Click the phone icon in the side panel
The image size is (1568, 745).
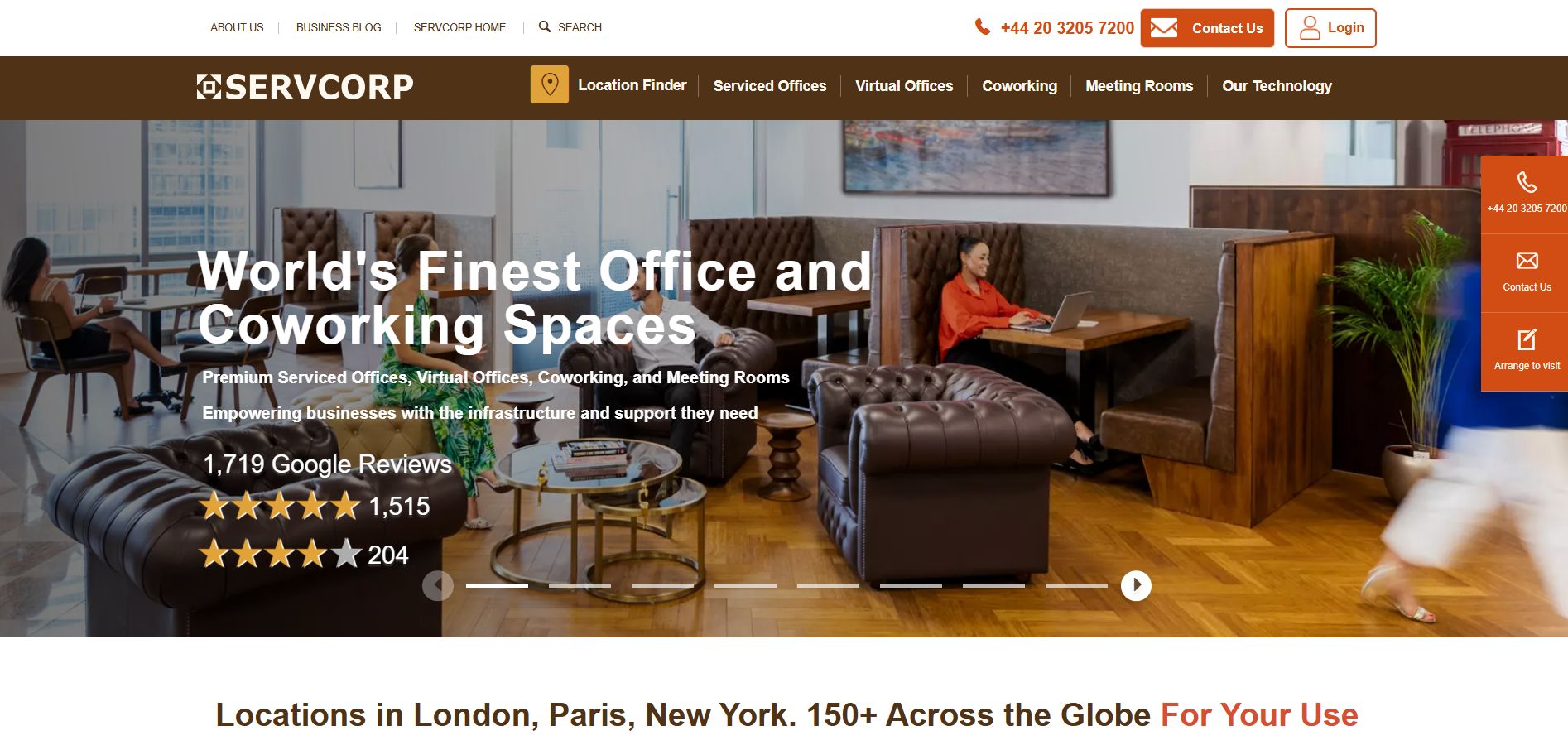(1527, 182)
